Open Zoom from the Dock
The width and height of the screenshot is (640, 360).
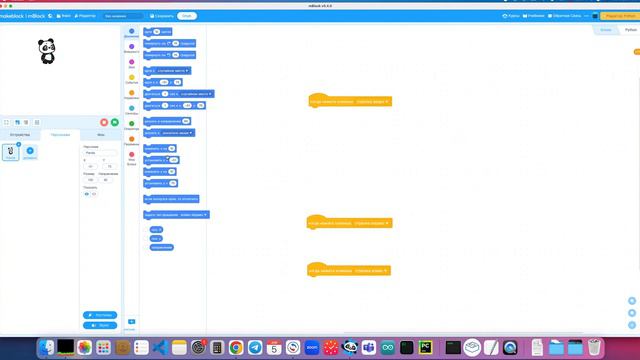point(312,348)
